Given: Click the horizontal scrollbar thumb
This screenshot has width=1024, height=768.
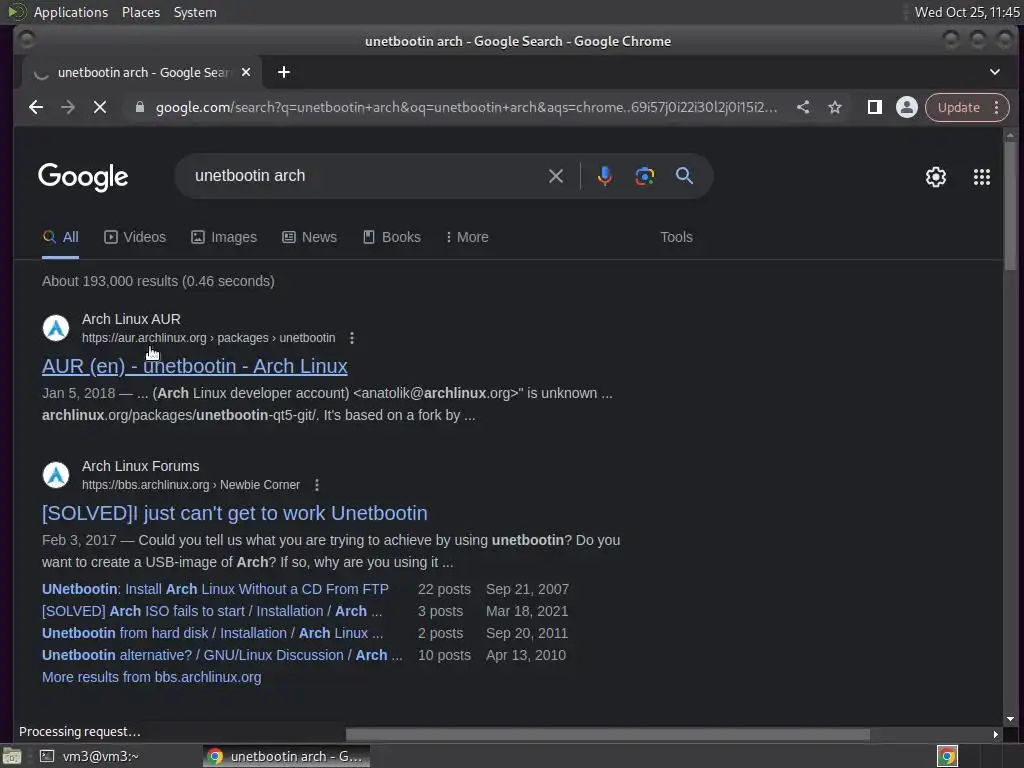Looking at the screenshot, I should [607, 735].
